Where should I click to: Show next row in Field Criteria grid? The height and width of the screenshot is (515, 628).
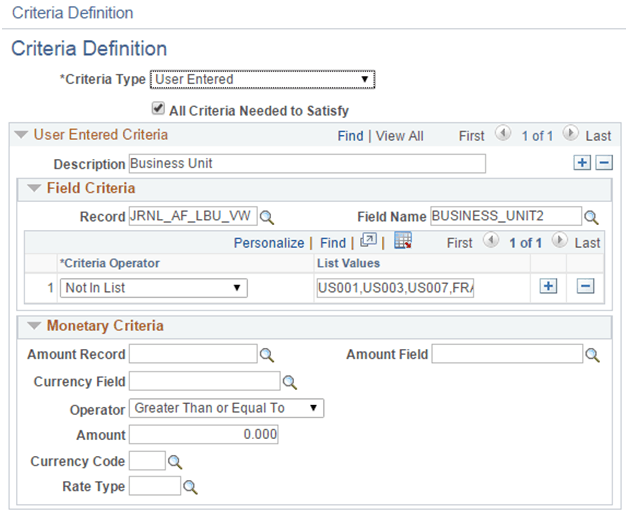[560, 240]
